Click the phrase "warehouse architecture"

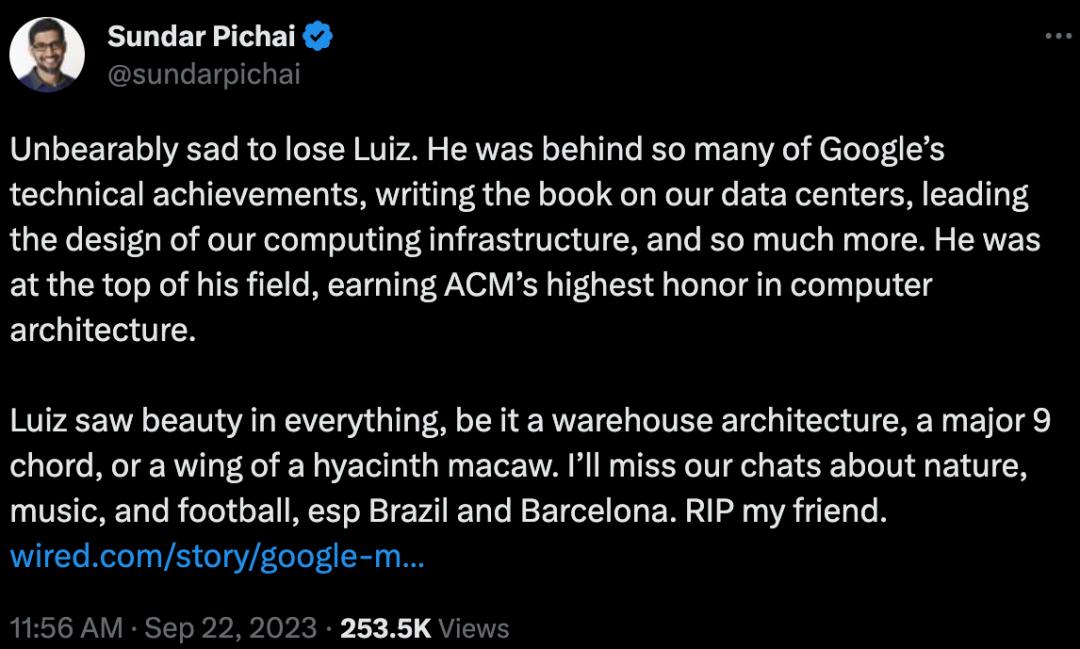pyautogui.click(x=726, y=421)
